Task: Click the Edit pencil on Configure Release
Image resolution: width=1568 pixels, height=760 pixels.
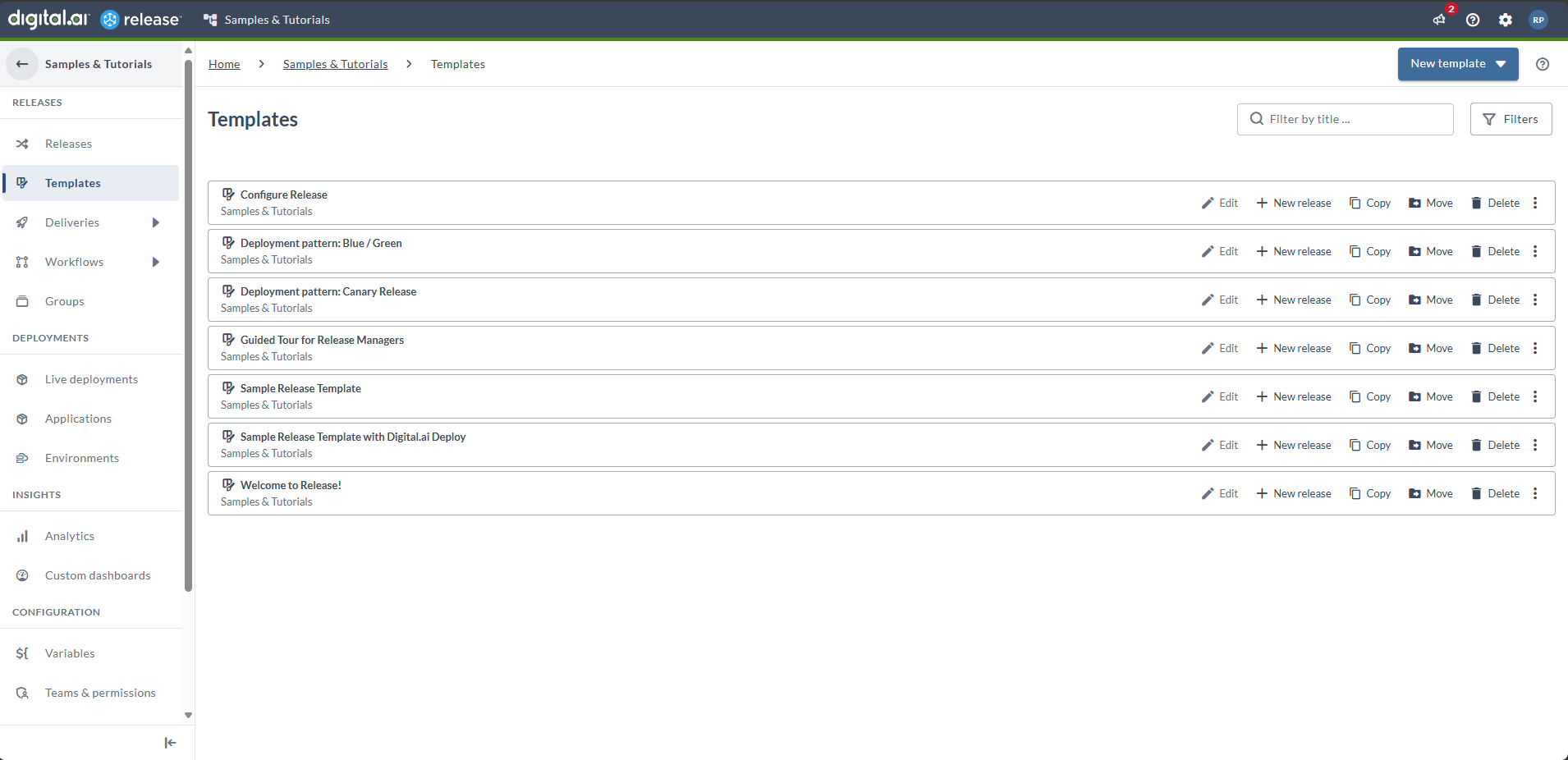Action: [x=1208, y=203]
